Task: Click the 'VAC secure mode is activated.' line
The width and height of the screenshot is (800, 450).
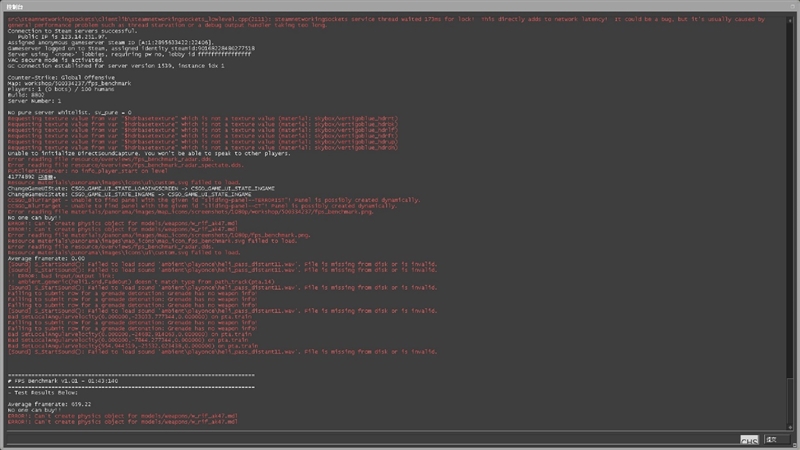Action: pos(56,60)
